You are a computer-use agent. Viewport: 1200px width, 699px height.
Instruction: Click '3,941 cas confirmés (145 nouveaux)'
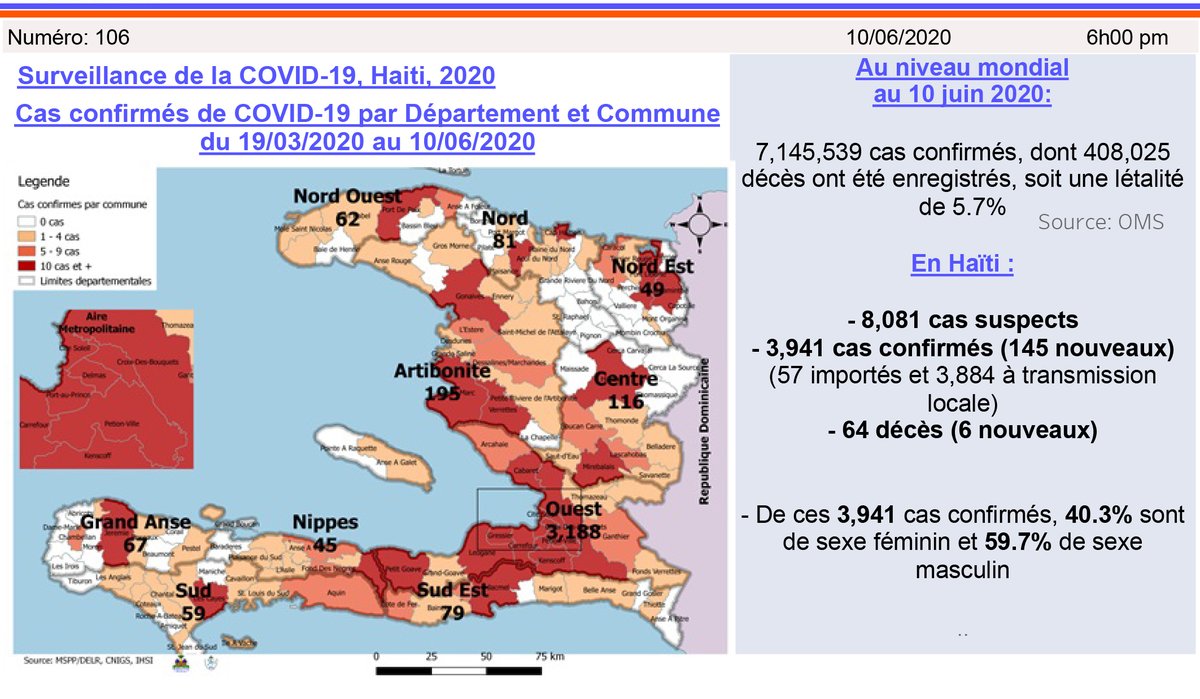(x=962, y=349)
